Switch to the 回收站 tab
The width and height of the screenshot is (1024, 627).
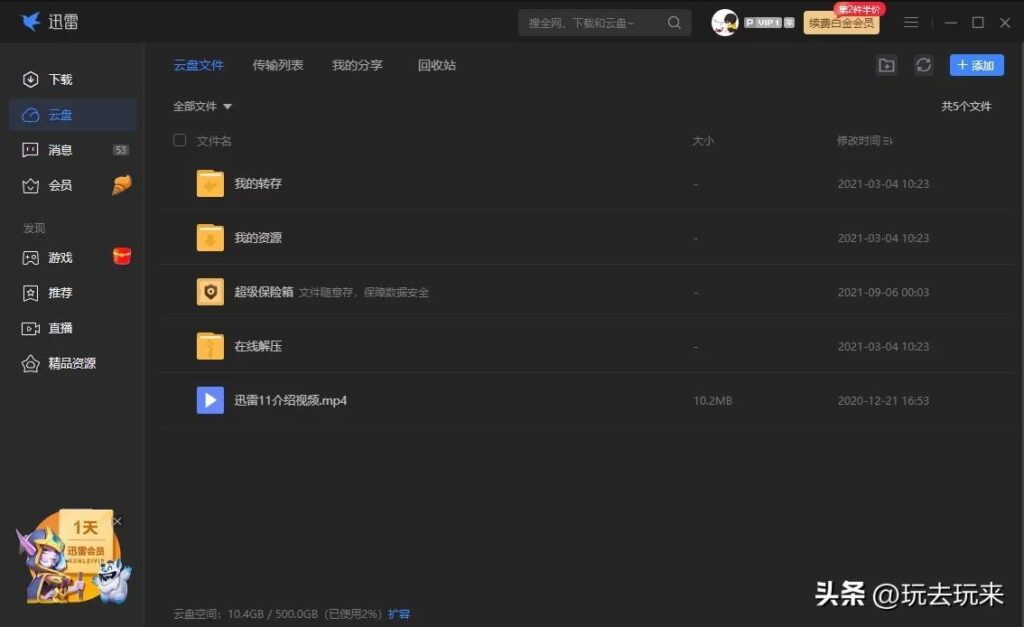tap(436, 65)
